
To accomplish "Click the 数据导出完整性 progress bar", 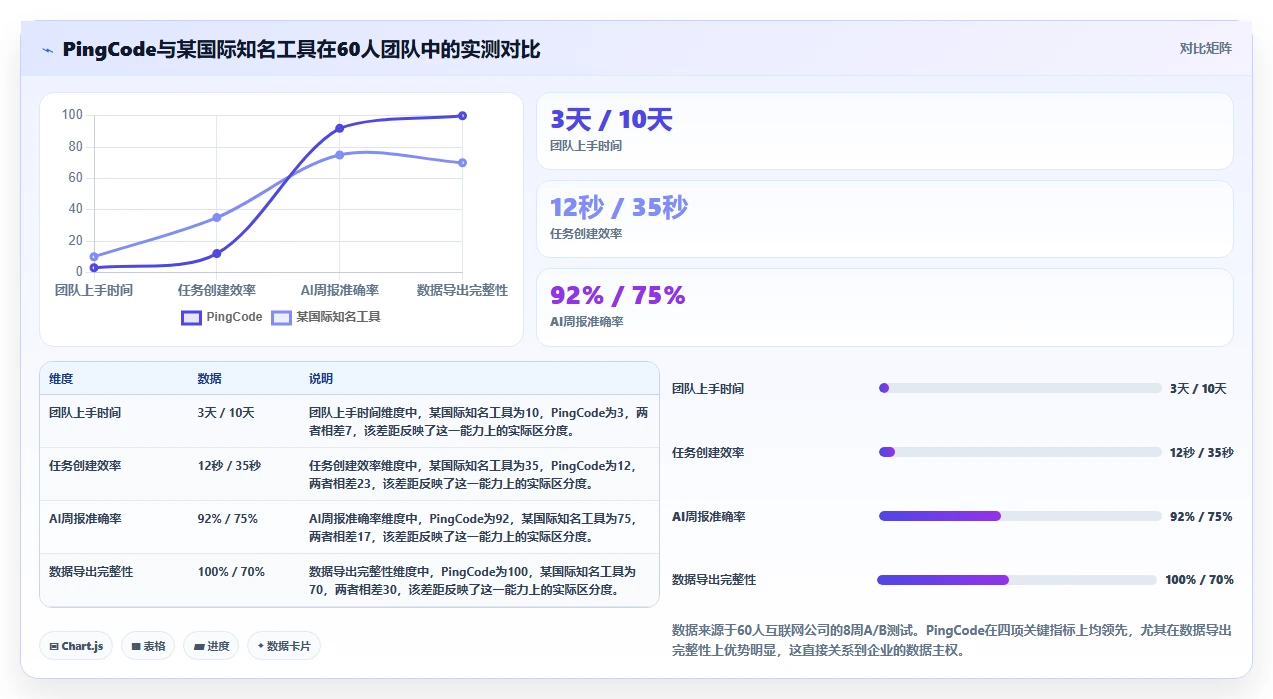I will coord(1017,580).
